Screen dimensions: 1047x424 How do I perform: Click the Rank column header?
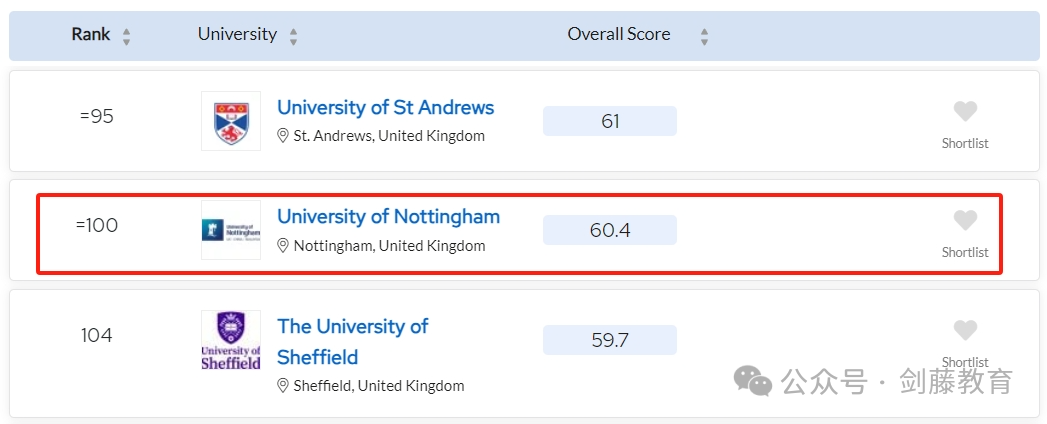click(91, 35)
